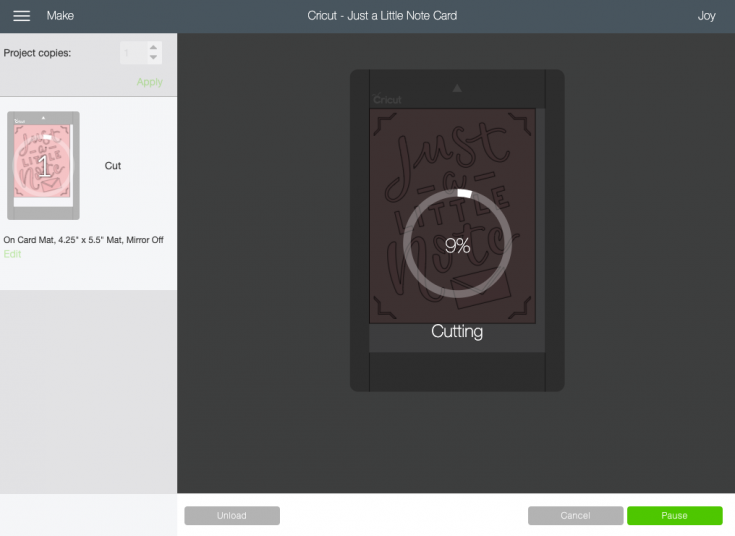This screenshot has height=536, width=735.
Task: Open the Joy machine selector
Action: coord(706,16)
